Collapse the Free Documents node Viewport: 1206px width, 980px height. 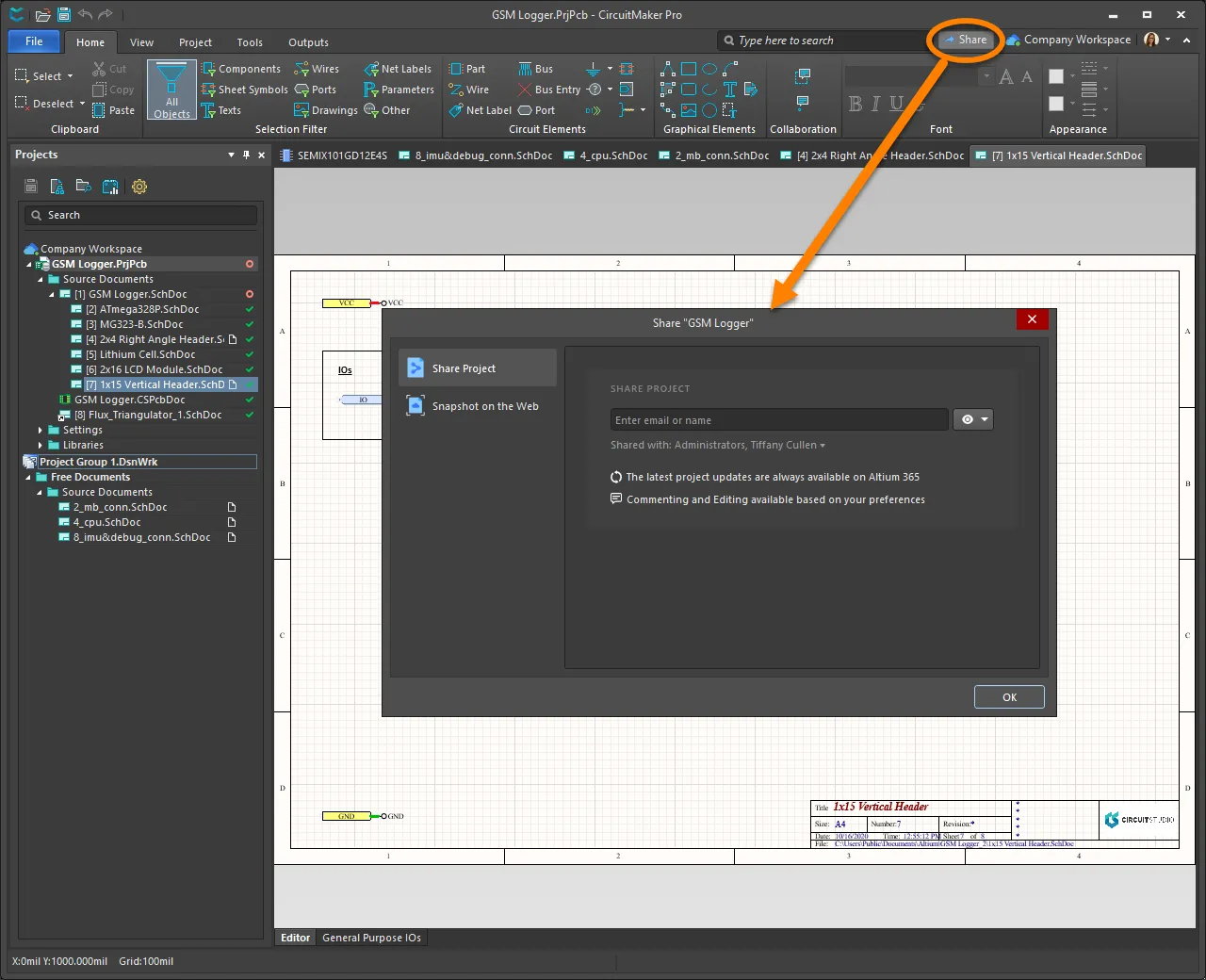pos(29,478)
